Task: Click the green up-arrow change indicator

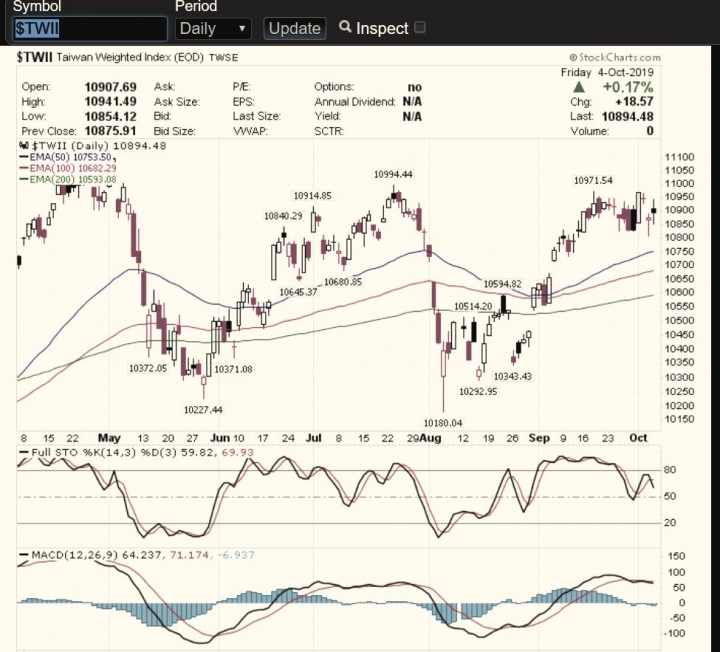Action: [579, 86]
